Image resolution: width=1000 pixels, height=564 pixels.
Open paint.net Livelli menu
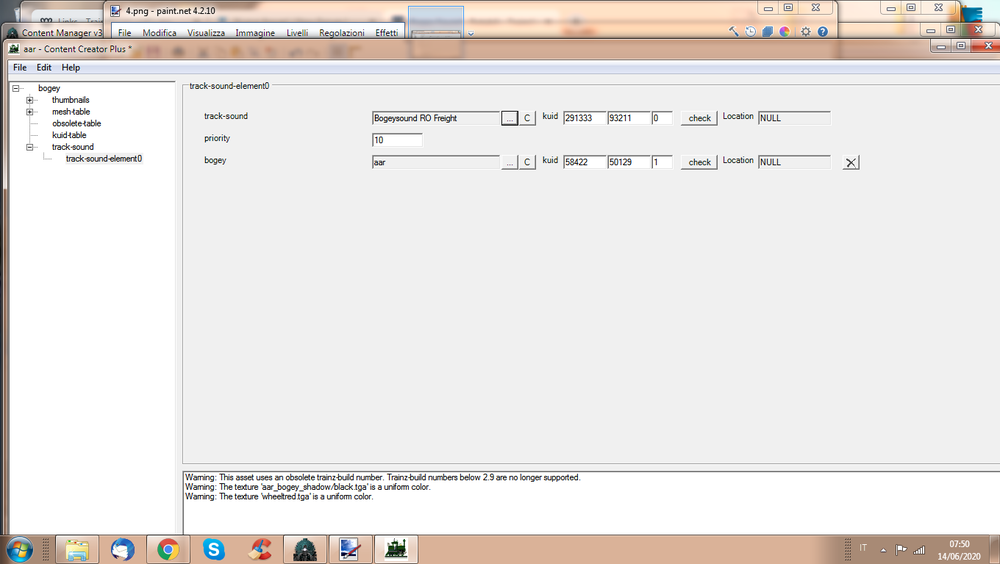(x=297, y=33)
